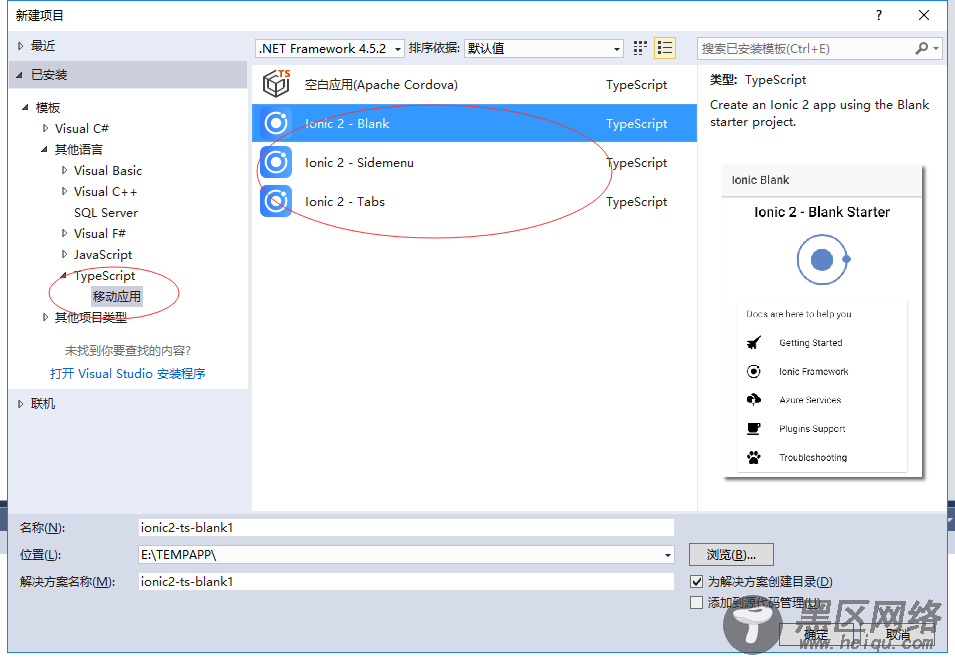Open the .NET Framework 4.5.2 version dropdown
955x660 pixels.
tap(397, 49)
